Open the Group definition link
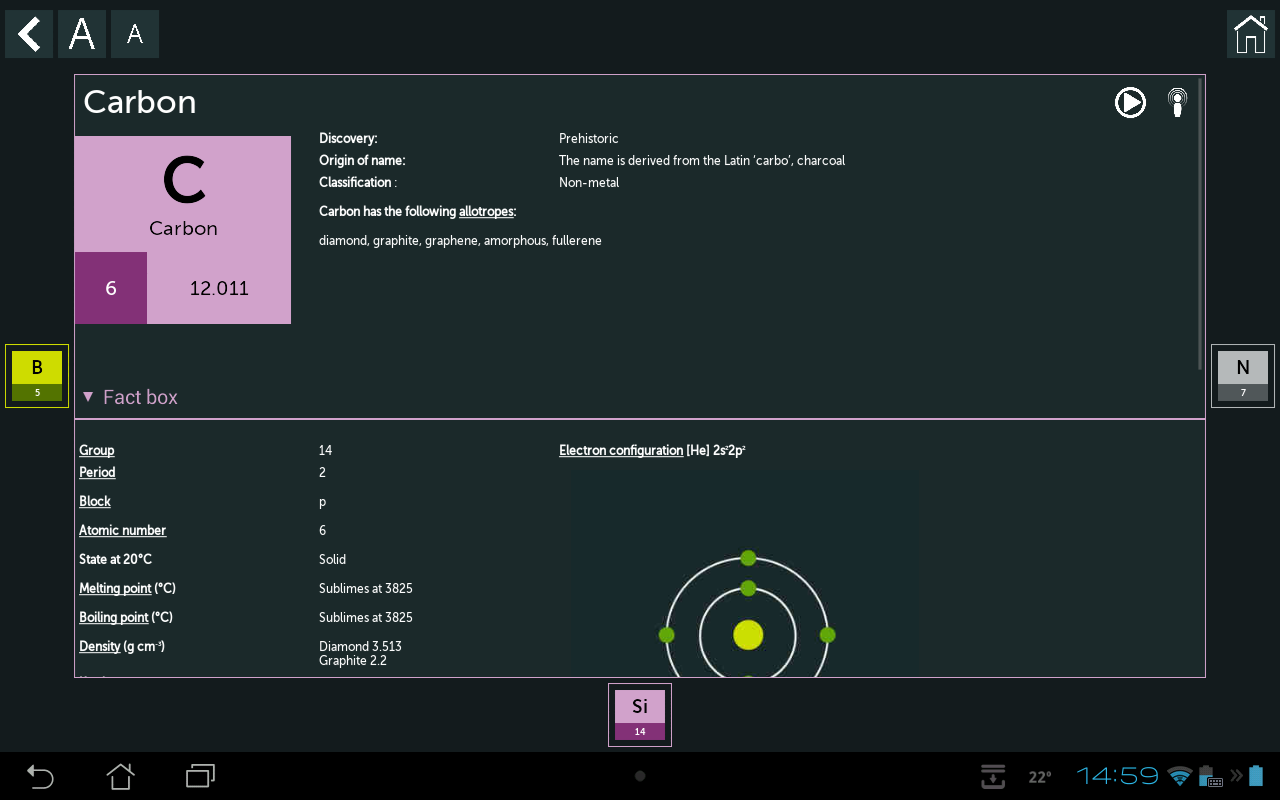1280x800 pixels. pos(97,450)
